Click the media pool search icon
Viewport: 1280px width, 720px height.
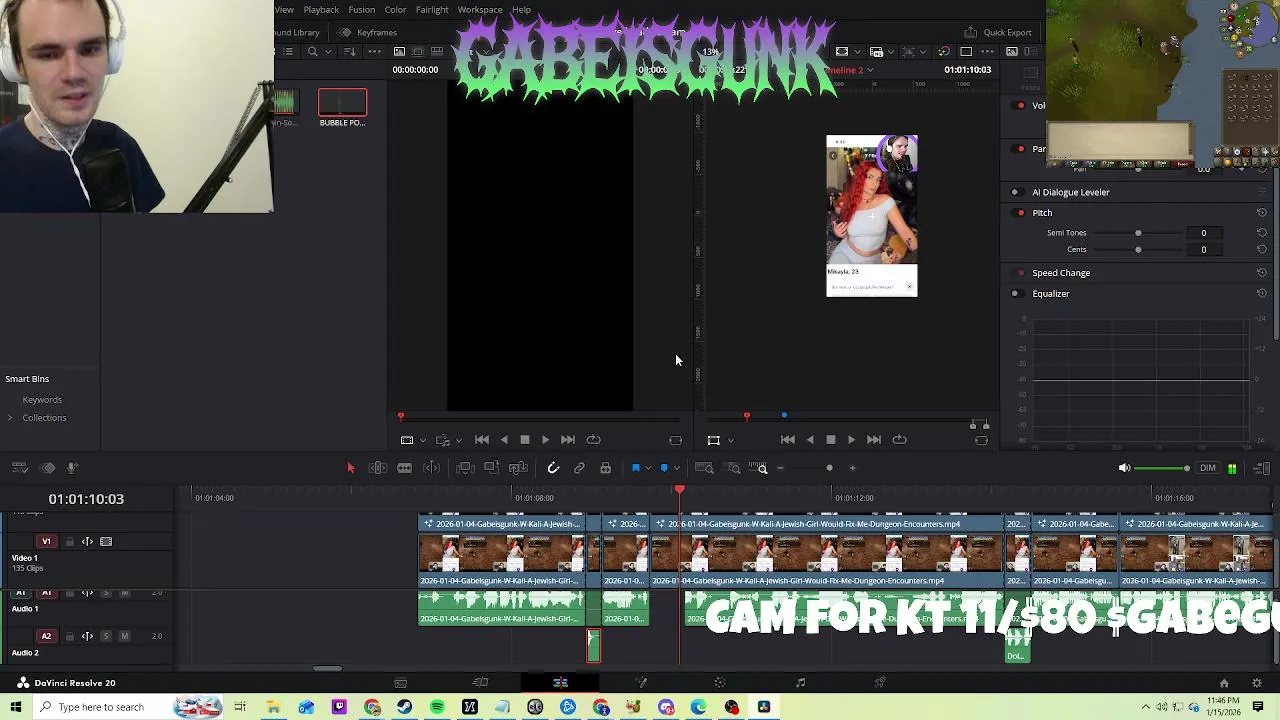(x=313, y=52)
